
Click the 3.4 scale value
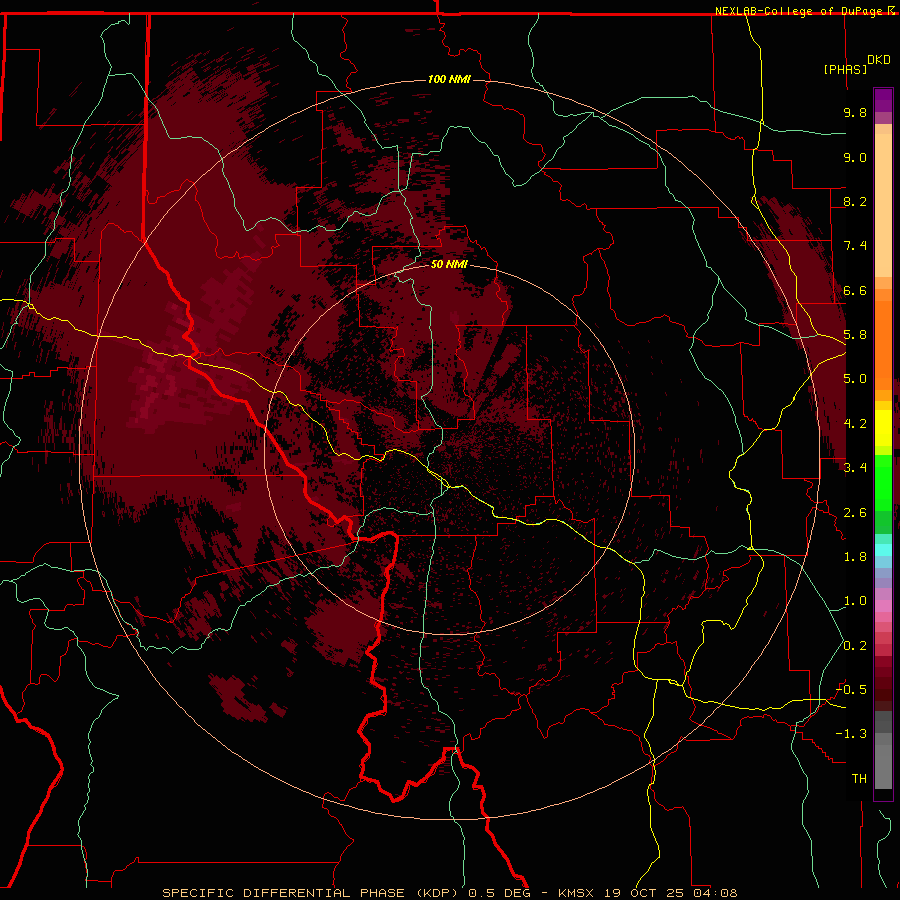pyautogui.click(x=855, y=468)
